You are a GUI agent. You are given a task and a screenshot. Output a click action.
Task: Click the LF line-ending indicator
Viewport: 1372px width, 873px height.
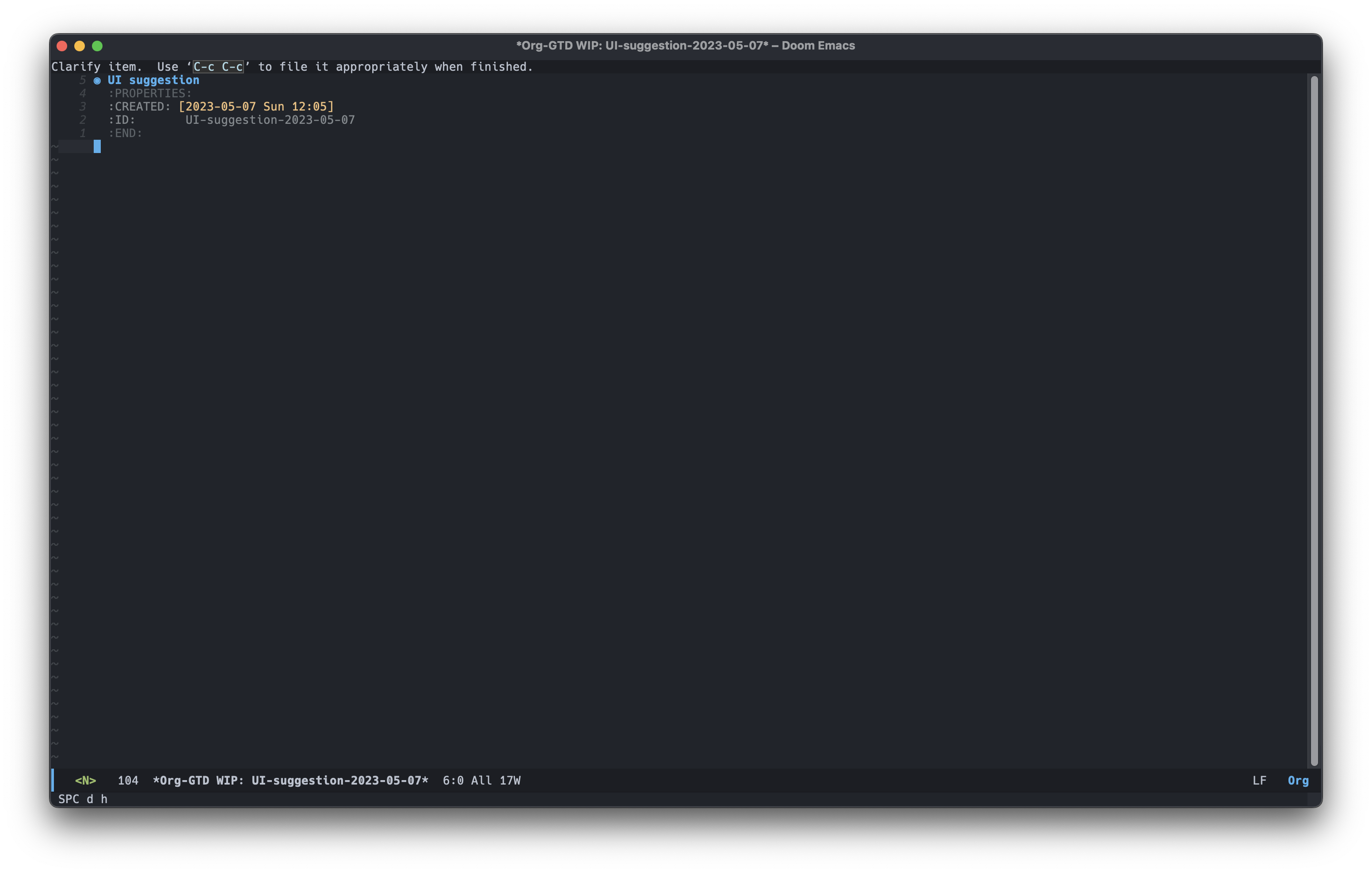(x=1259, y=780)
